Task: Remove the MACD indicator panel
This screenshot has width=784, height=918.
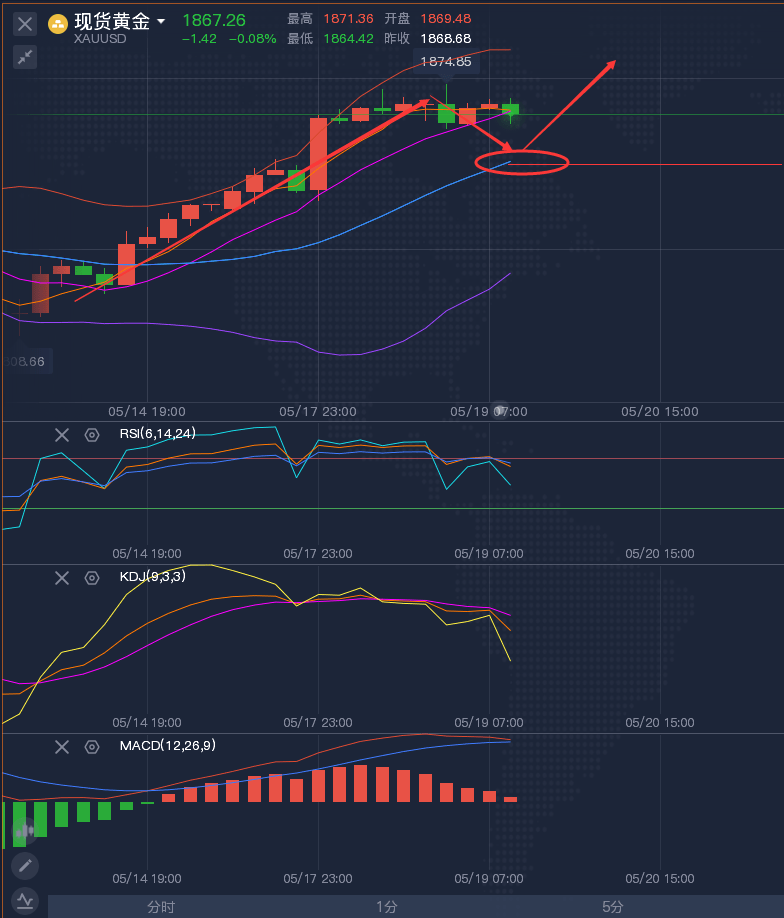Action: pyautogui.click(x=61, y=746)
